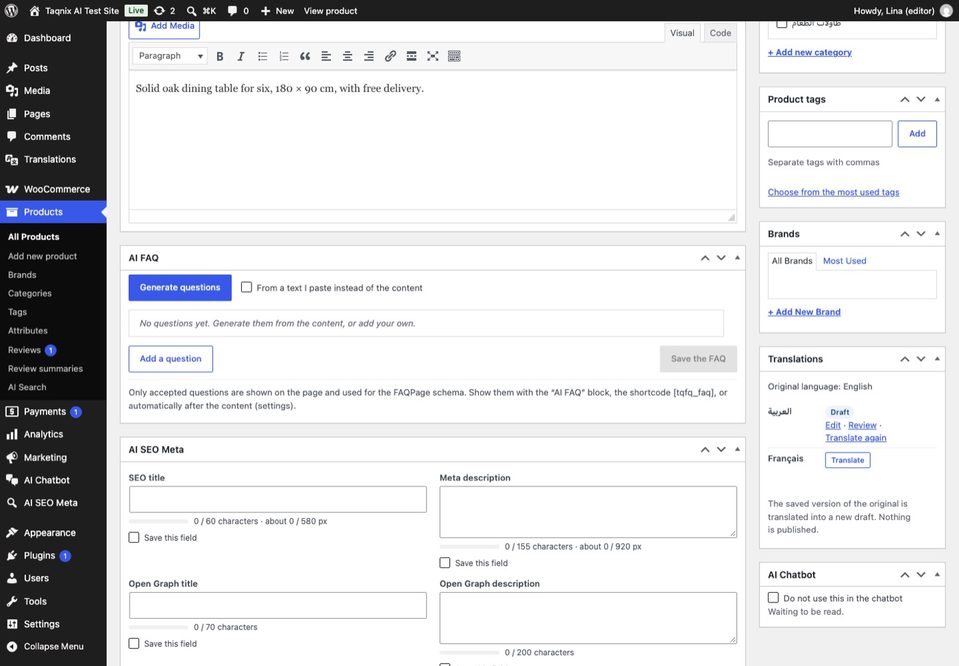Collapse the AI FAQ panel
This screenshot has width=959, height=666.
coord(738,258)
